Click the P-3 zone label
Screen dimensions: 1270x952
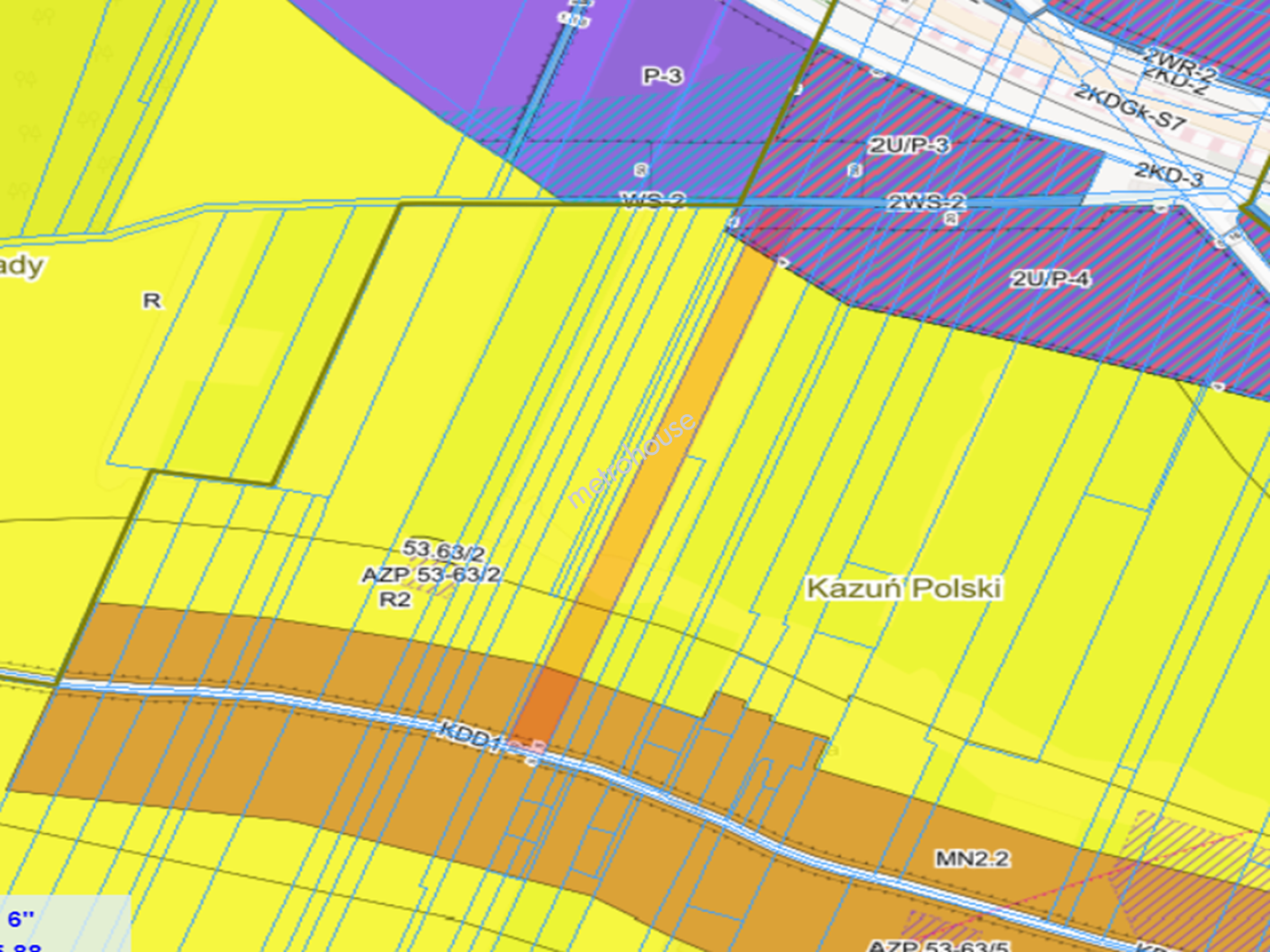tap(661, 77)
